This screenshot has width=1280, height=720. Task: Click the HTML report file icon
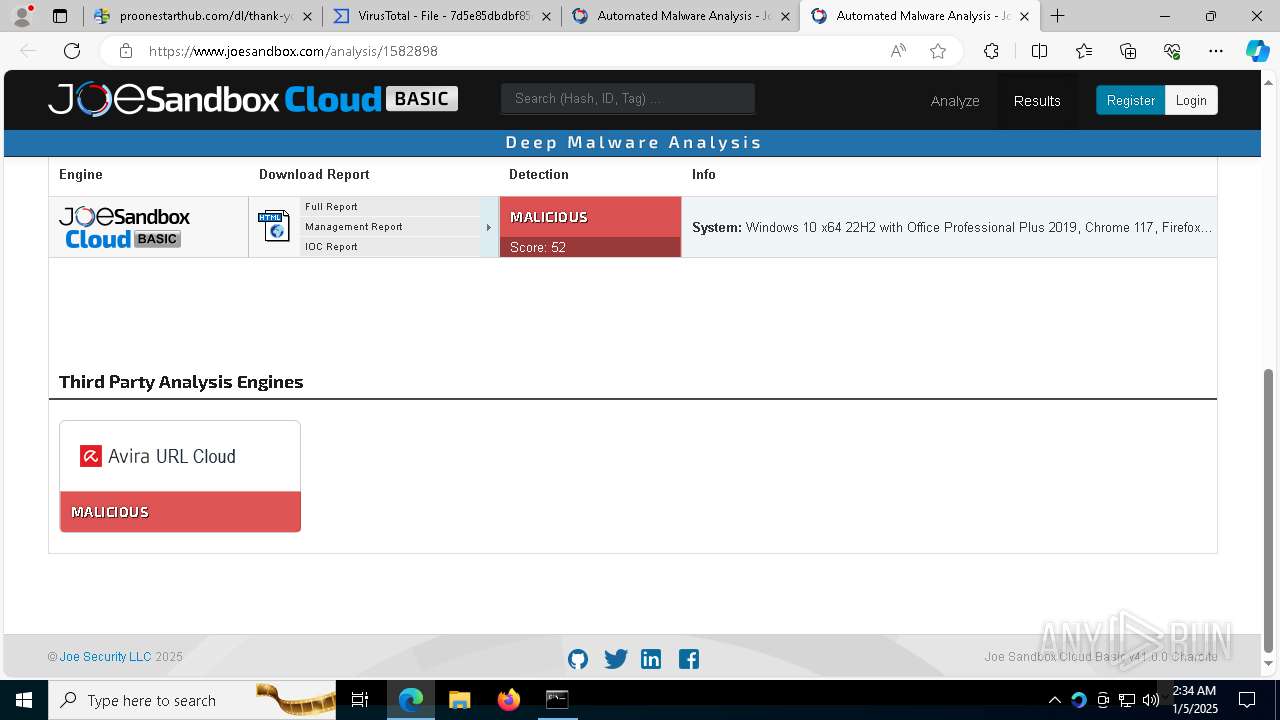click(273, 226)
